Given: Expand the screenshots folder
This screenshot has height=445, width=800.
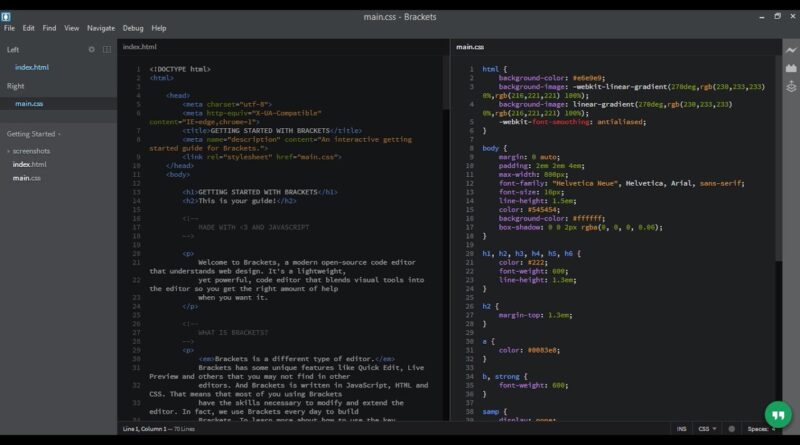Looking at the screenshot, I should (x=29, y=151).
